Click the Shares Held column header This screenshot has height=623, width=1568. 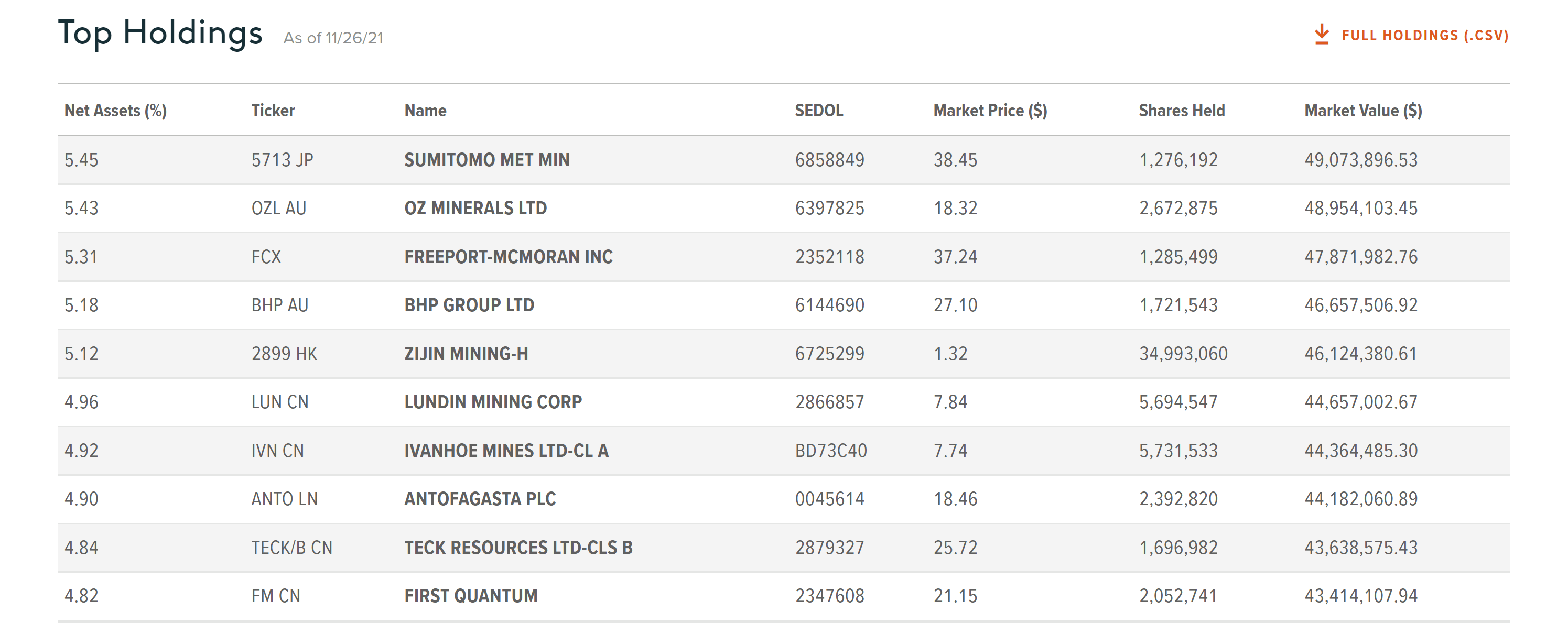point(1182,110)
